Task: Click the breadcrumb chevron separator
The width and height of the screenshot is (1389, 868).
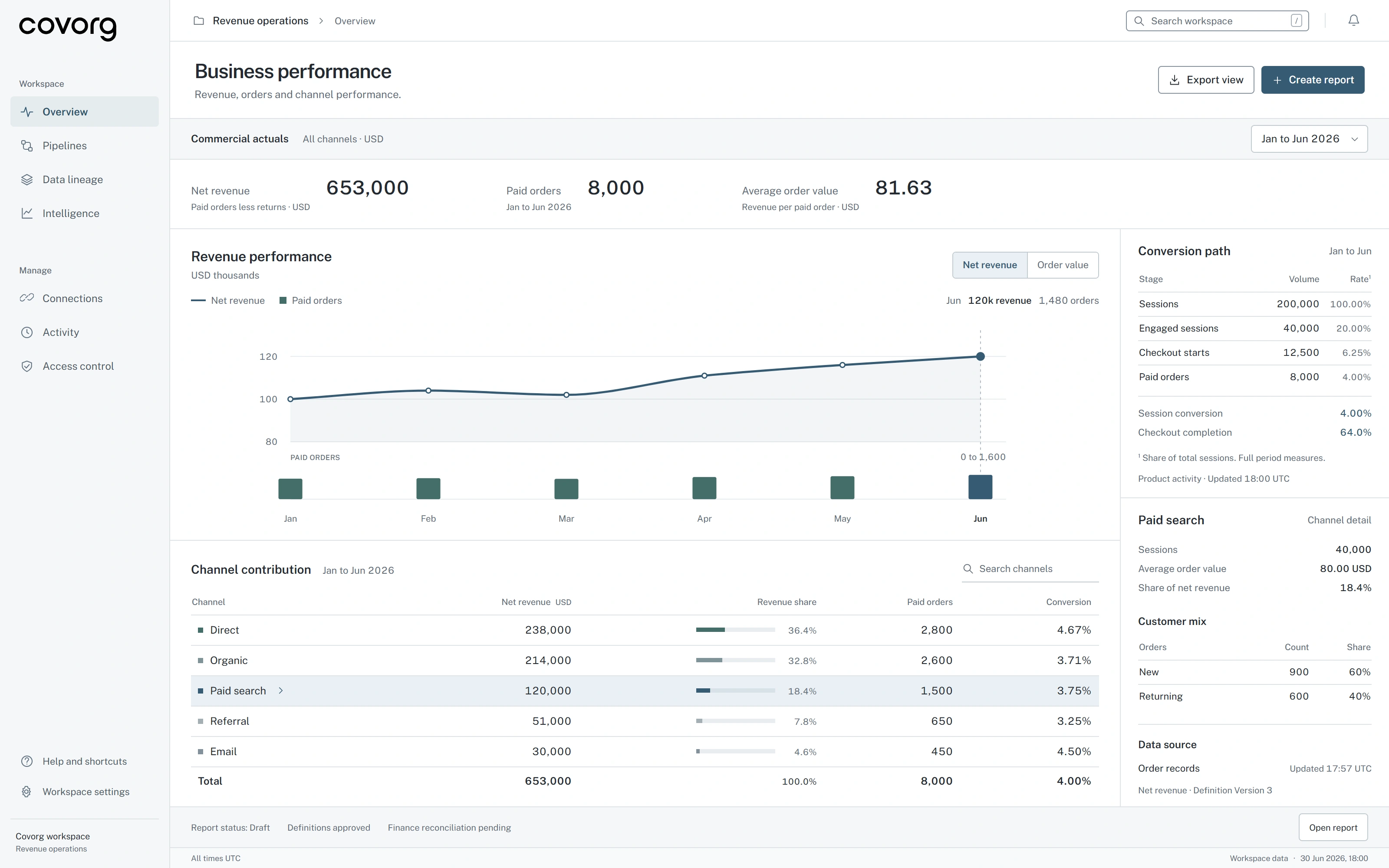Action: [321, 21]
